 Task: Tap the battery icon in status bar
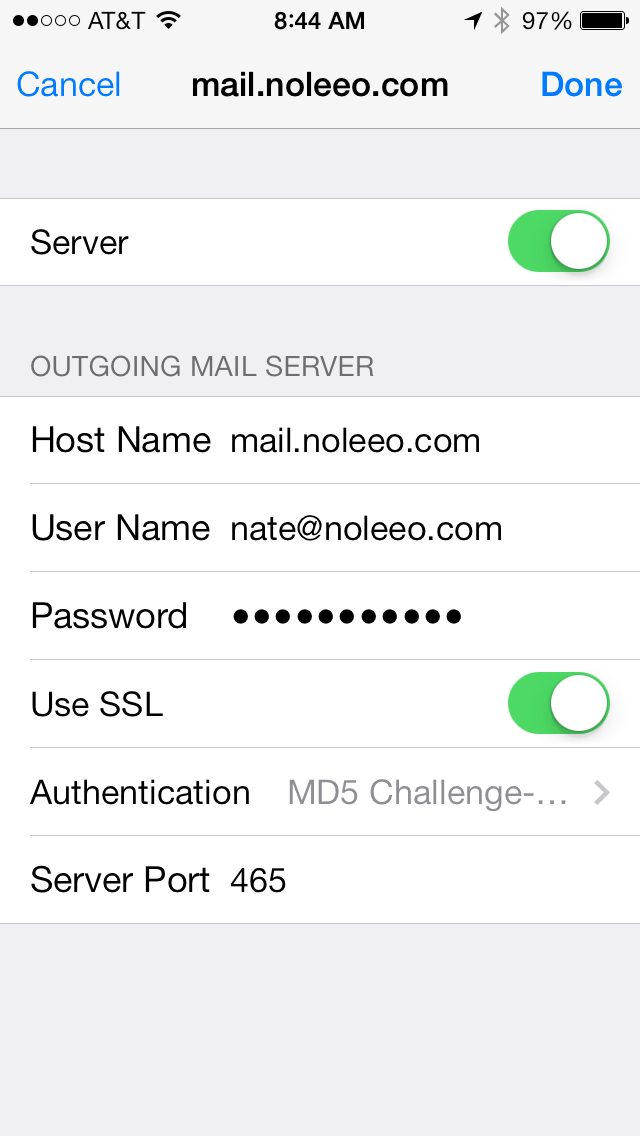pos(604,21)
